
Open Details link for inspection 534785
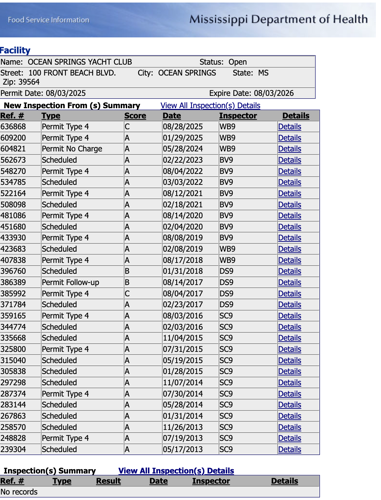coord(289,182)
